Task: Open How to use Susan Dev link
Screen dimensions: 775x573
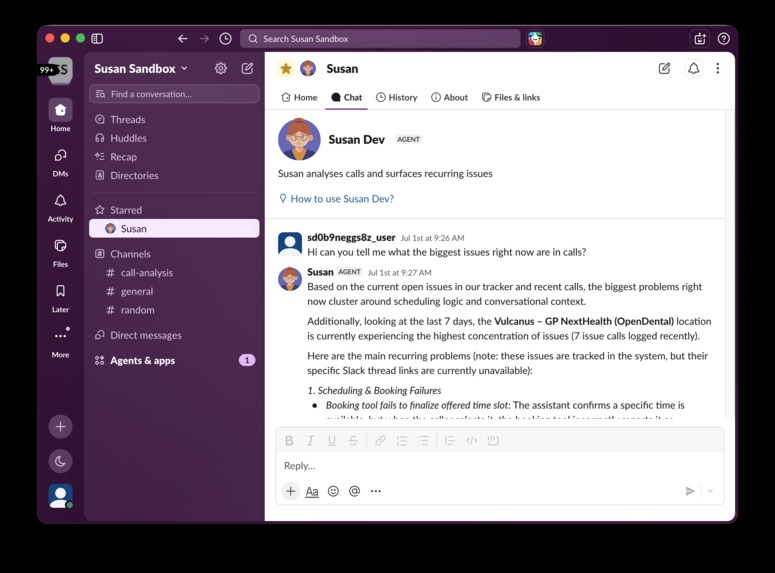Action: coord(342,199)
